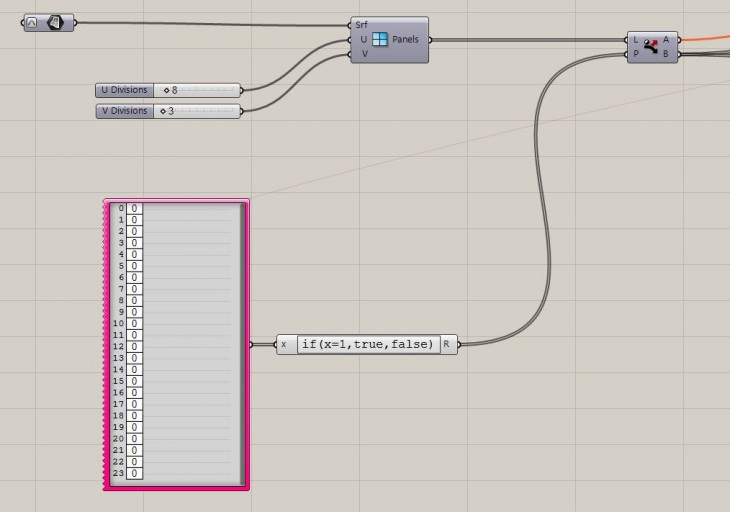Click the U Divisions slider grip
730x512 pixels.
pyautogui.click(x=167, y=90)
